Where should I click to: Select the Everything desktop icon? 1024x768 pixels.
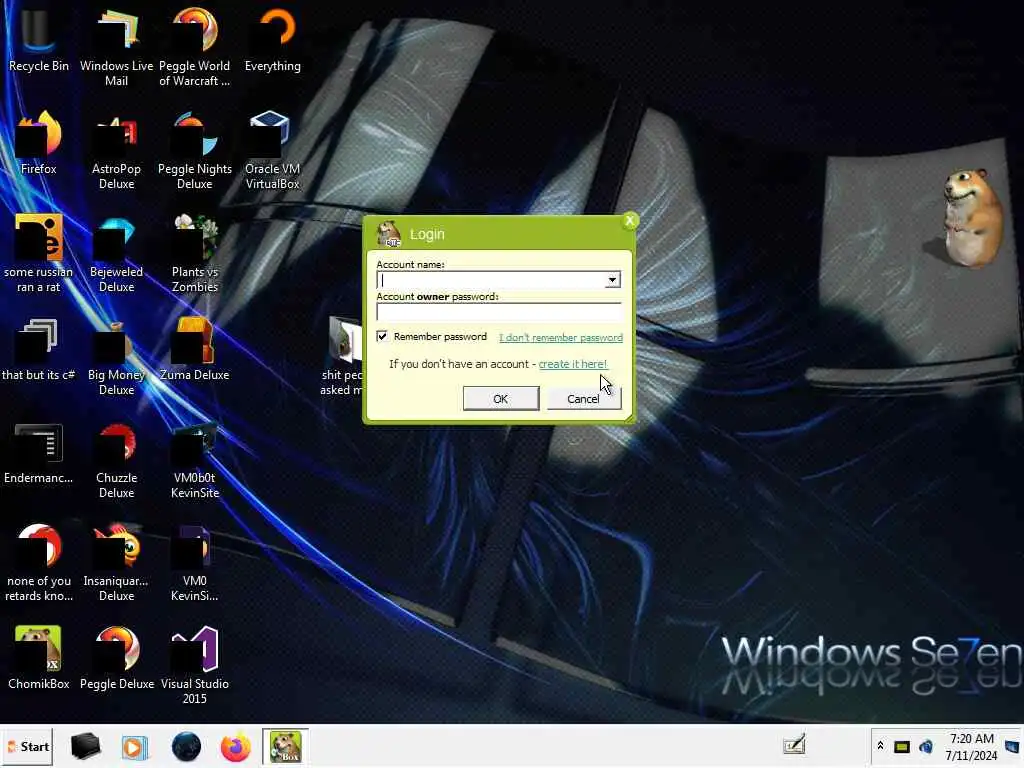click(272, 39)
